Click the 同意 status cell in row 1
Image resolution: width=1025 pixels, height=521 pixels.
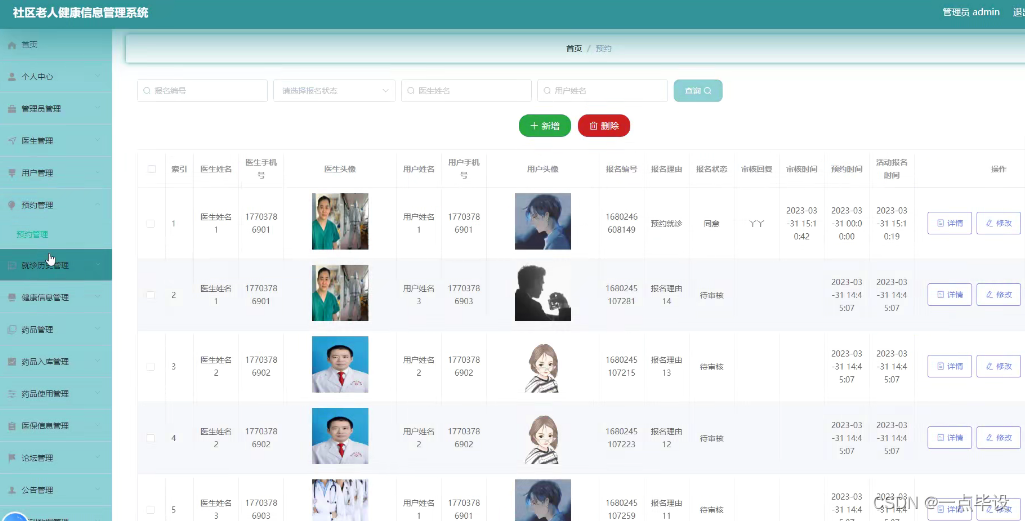tap(711, 224)
